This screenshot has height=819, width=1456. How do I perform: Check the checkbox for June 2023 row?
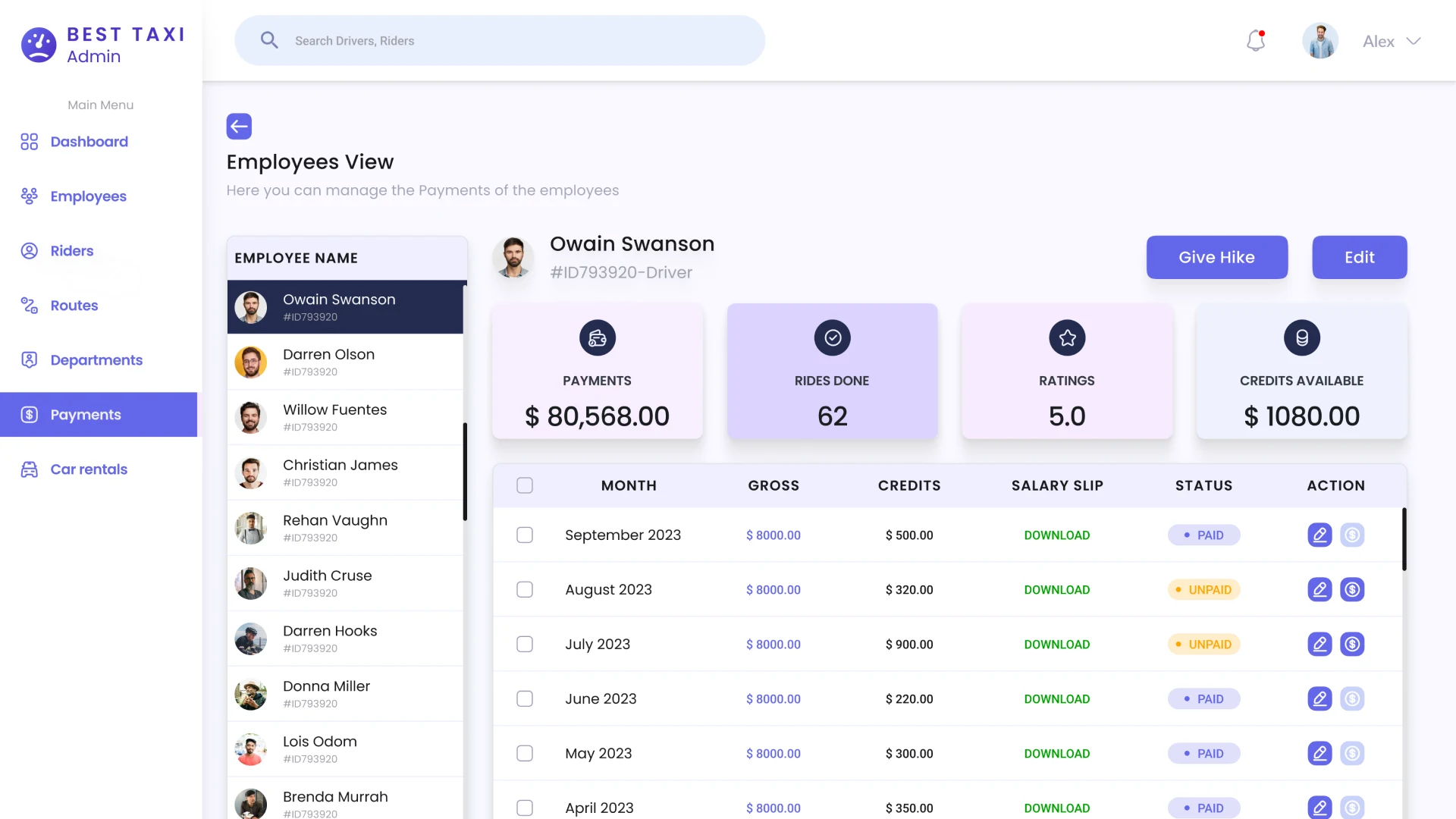(524, 698)
